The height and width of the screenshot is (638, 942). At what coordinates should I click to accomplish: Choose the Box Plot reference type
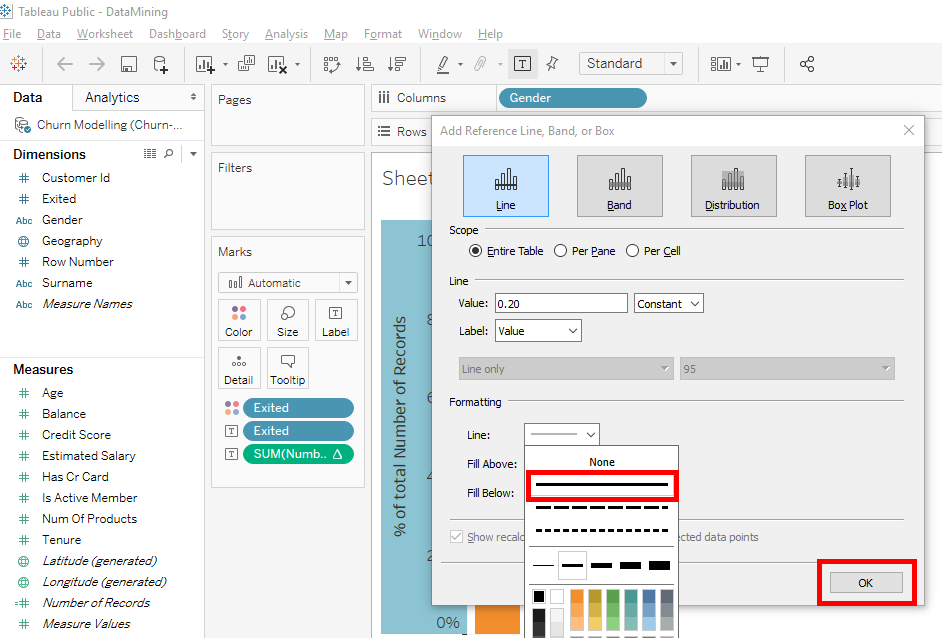(847, 186)
